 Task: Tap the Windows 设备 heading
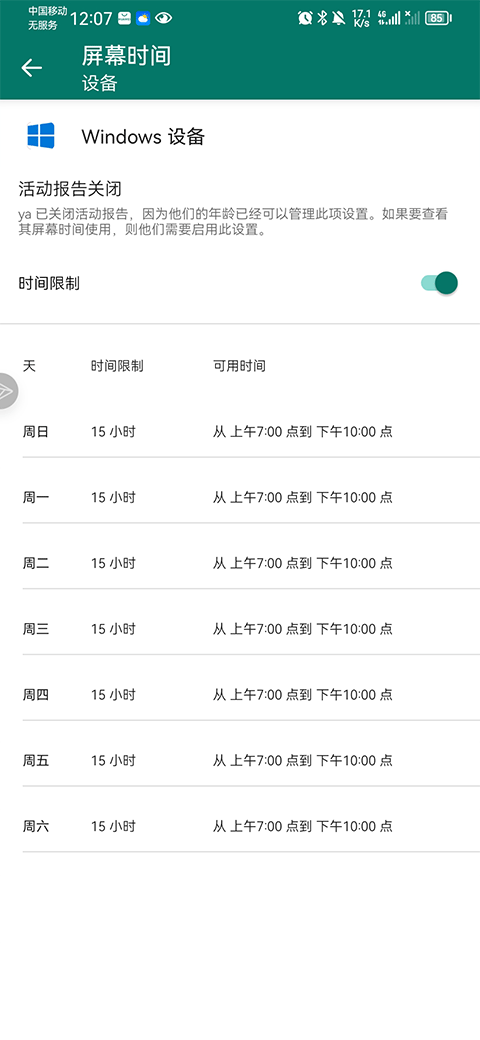[x=143, y=137]
